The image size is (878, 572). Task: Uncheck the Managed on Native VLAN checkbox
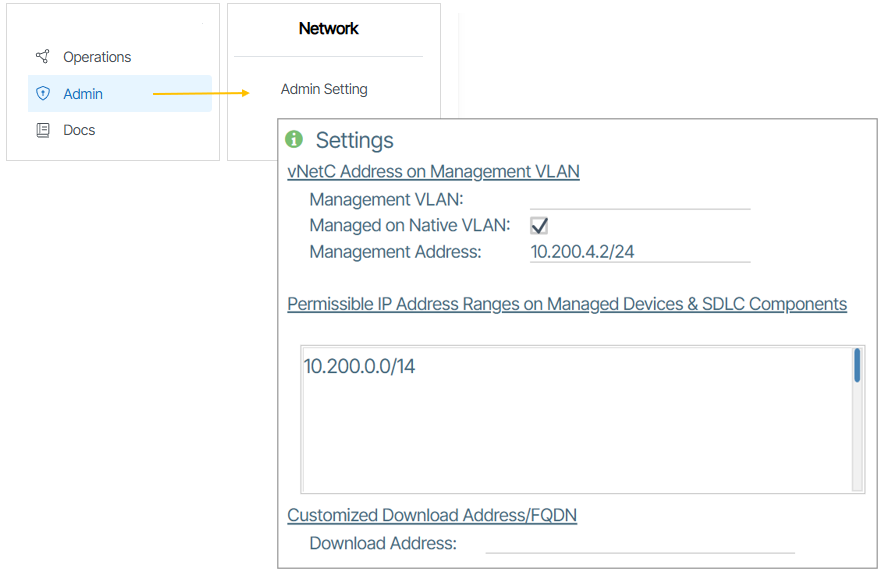539,226
